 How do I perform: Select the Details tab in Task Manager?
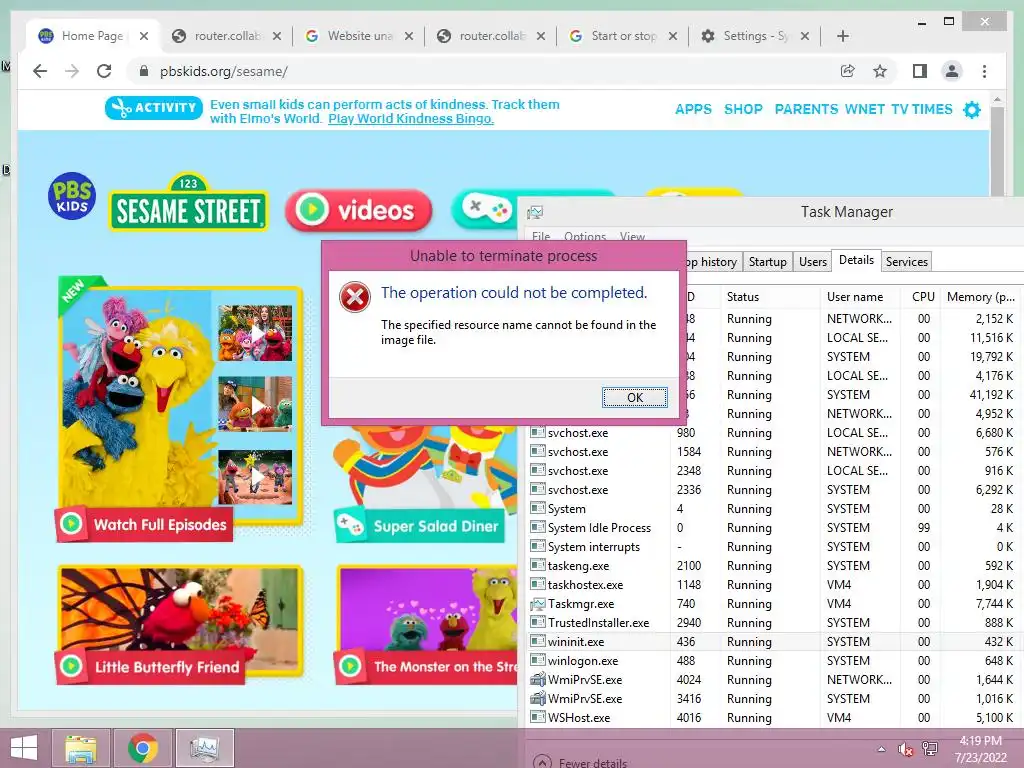click(856, 260)
